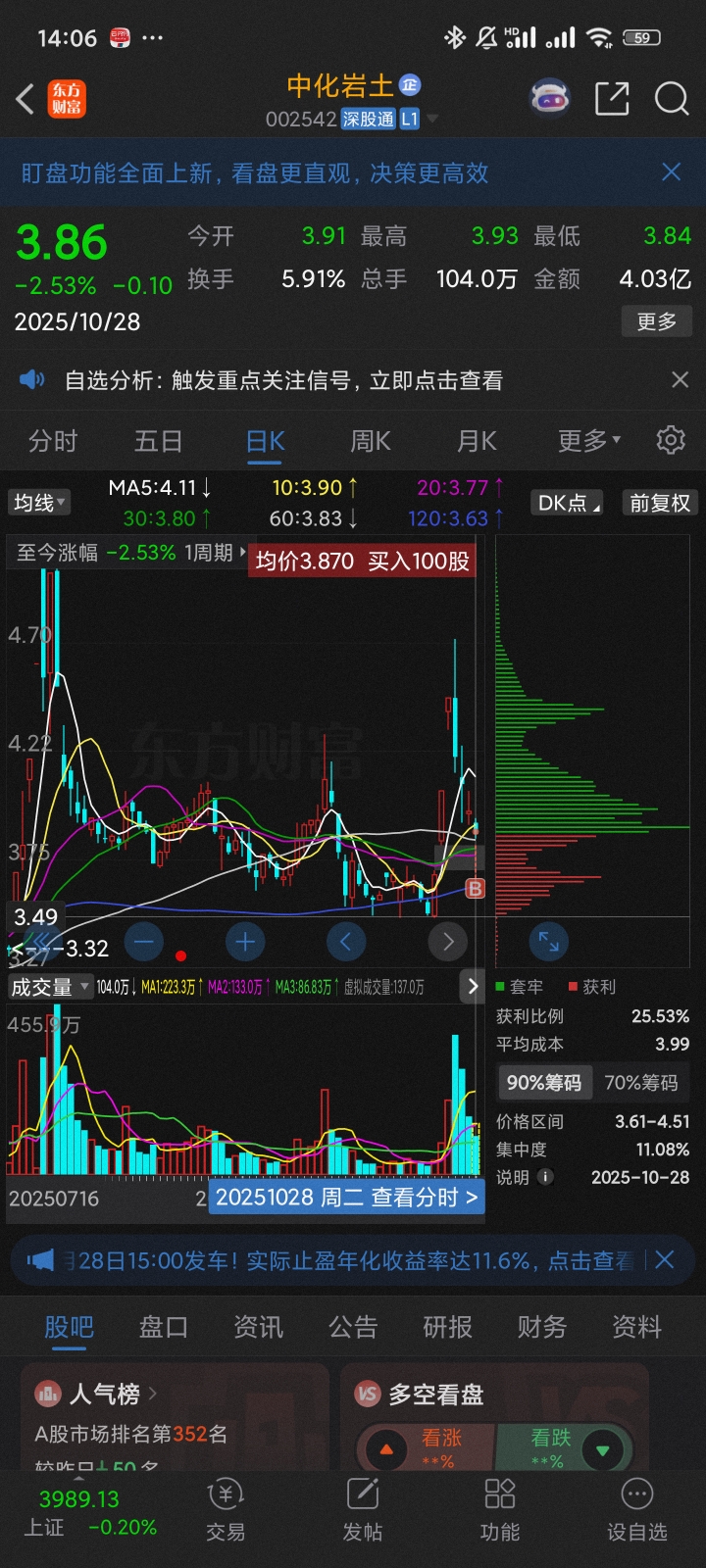This screenshot has height=1568, width=706.
Task: Tap the 多空看盘 VS icon
Action: 368,1394
